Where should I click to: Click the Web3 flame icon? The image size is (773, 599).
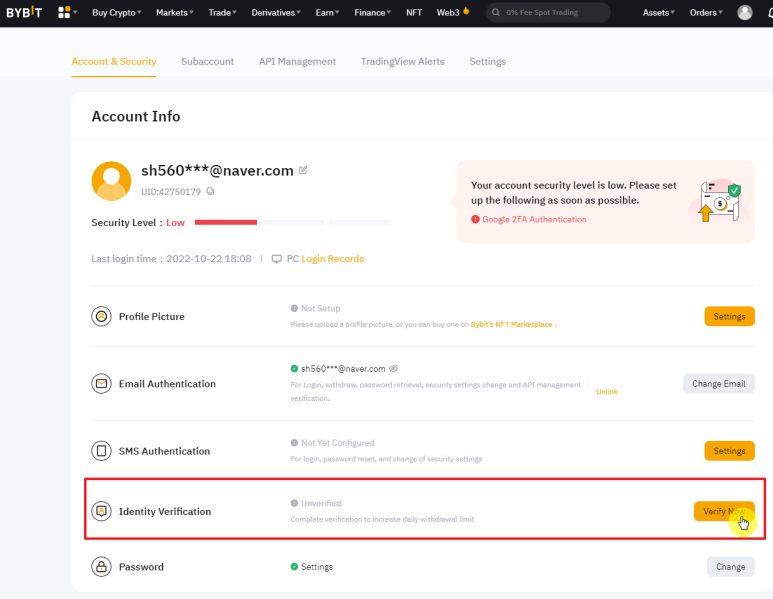pyautogui.click(x=466, y=11)
